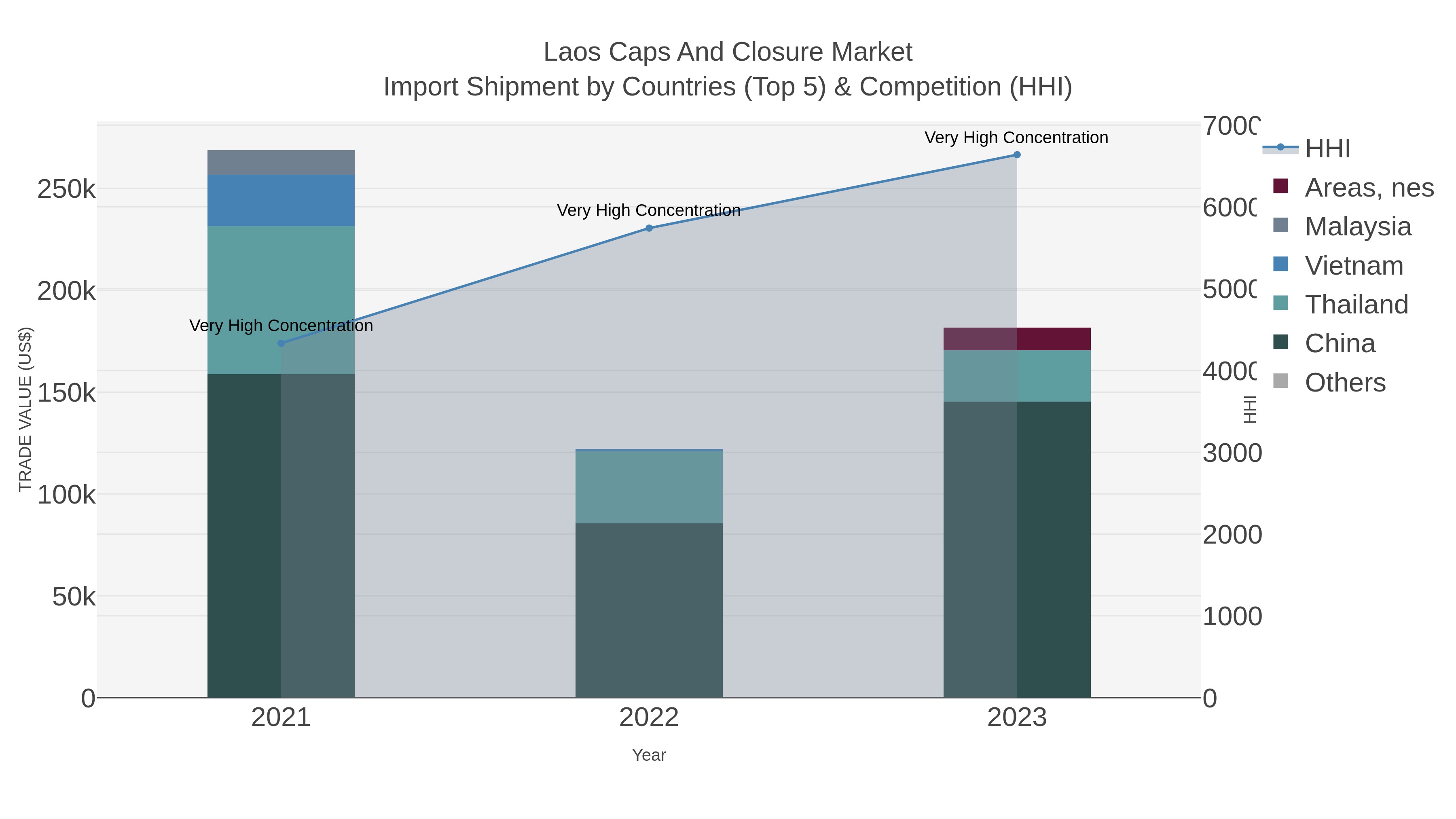Click the Import Shipment by Countries subtitle

728,87
